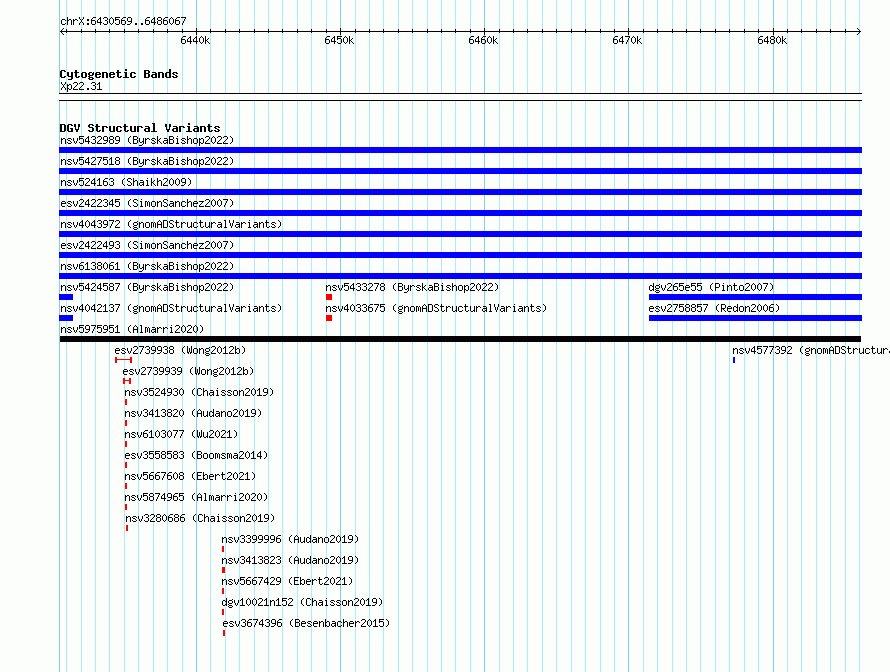Click the 6480k ruler tick label
Screen dimensions: 890x672
[x=773, y=40]
